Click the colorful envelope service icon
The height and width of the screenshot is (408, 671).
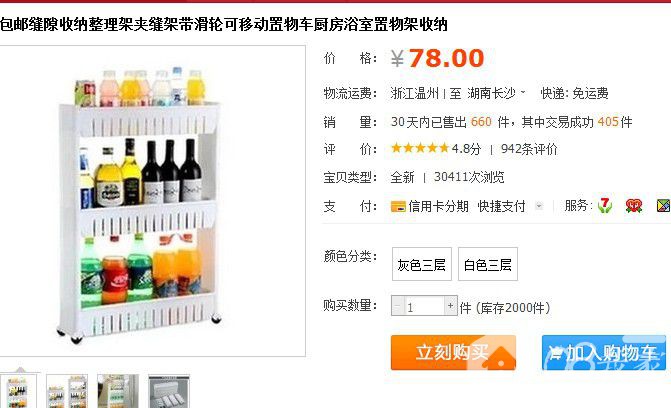(663, 206)
